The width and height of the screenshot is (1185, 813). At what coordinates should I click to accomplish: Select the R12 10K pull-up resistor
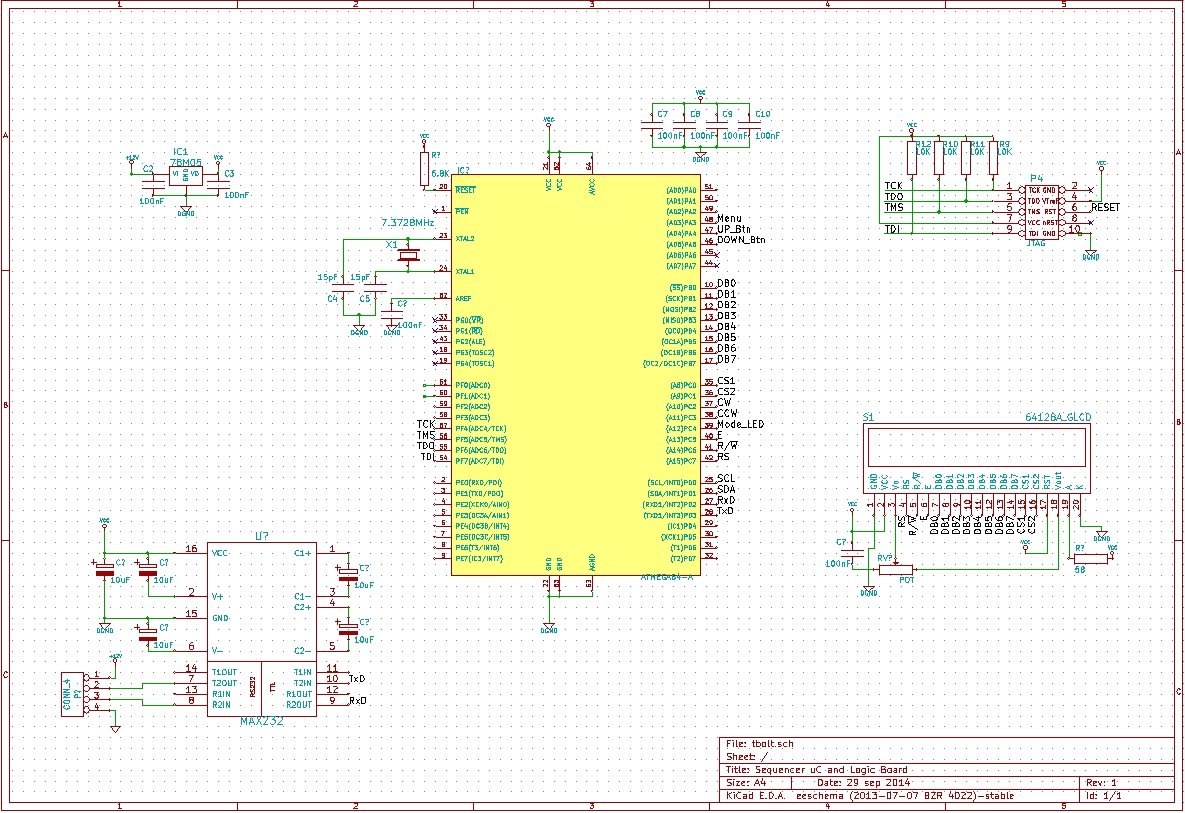(912, 158)
